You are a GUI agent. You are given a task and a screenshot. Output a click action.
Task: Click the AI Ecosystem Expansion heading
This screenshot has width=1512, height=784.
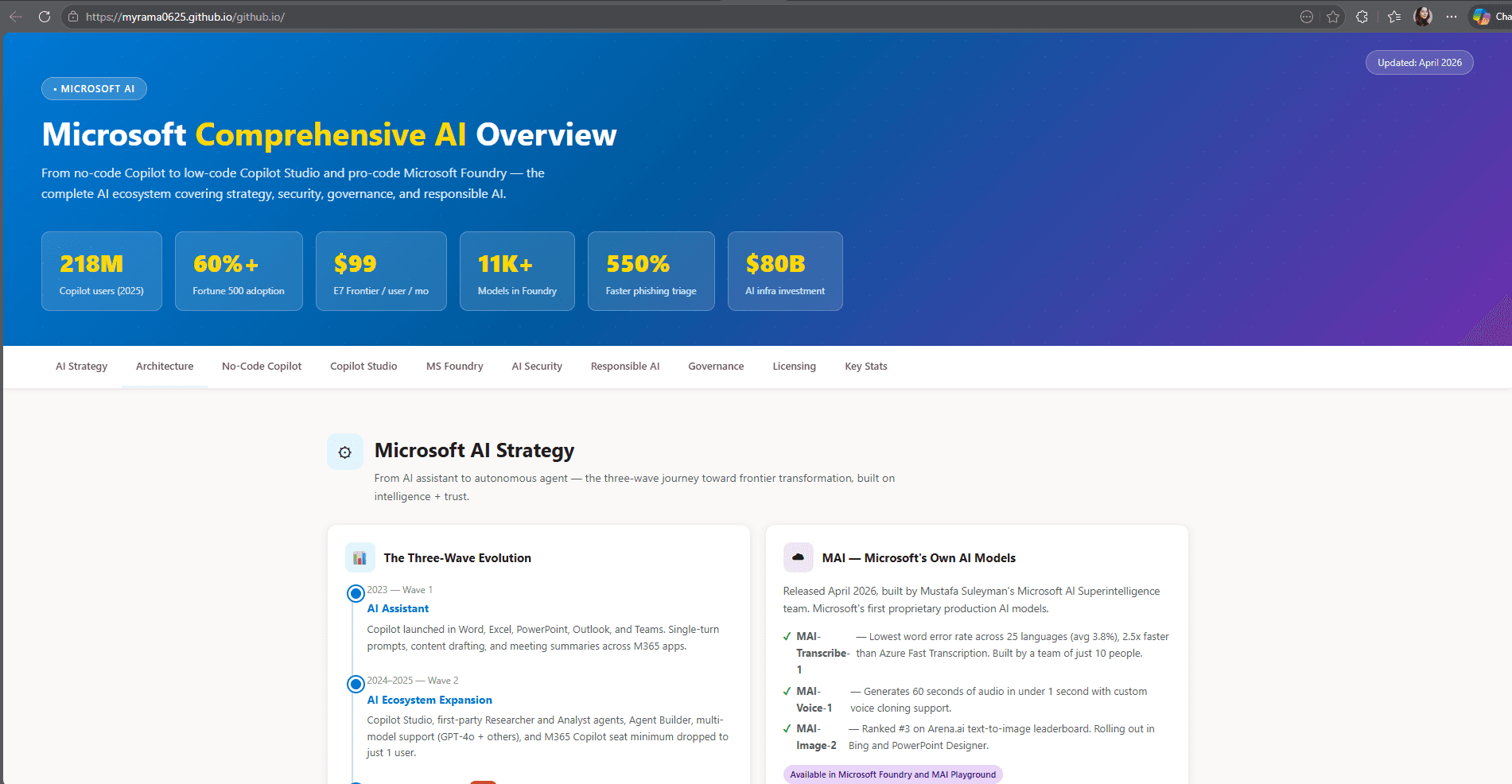tap(430, 700)
